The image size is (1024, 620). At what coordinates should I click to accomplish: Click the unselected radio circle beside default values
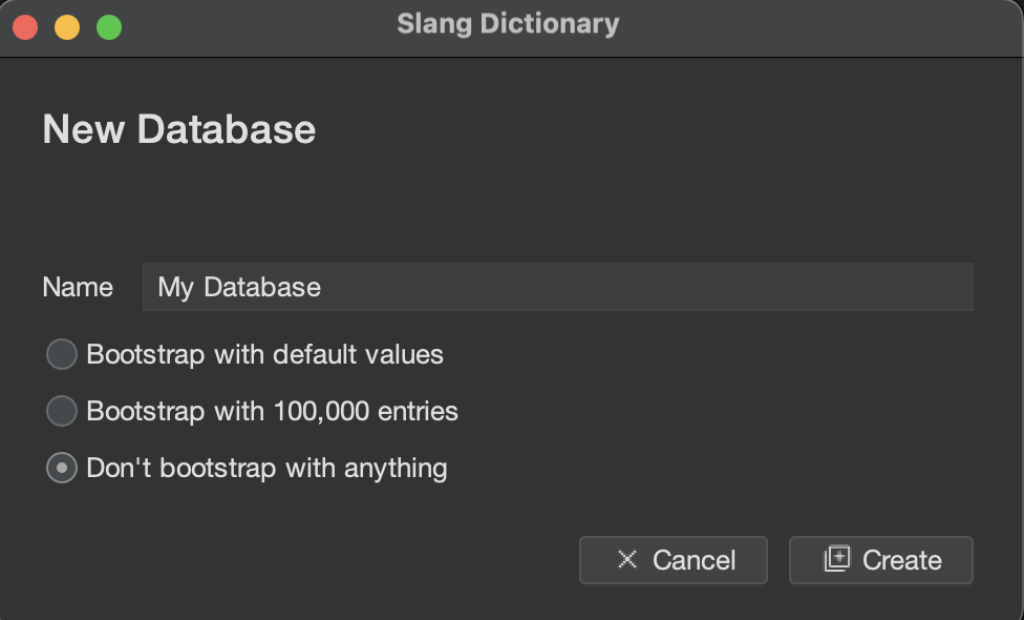61,354
